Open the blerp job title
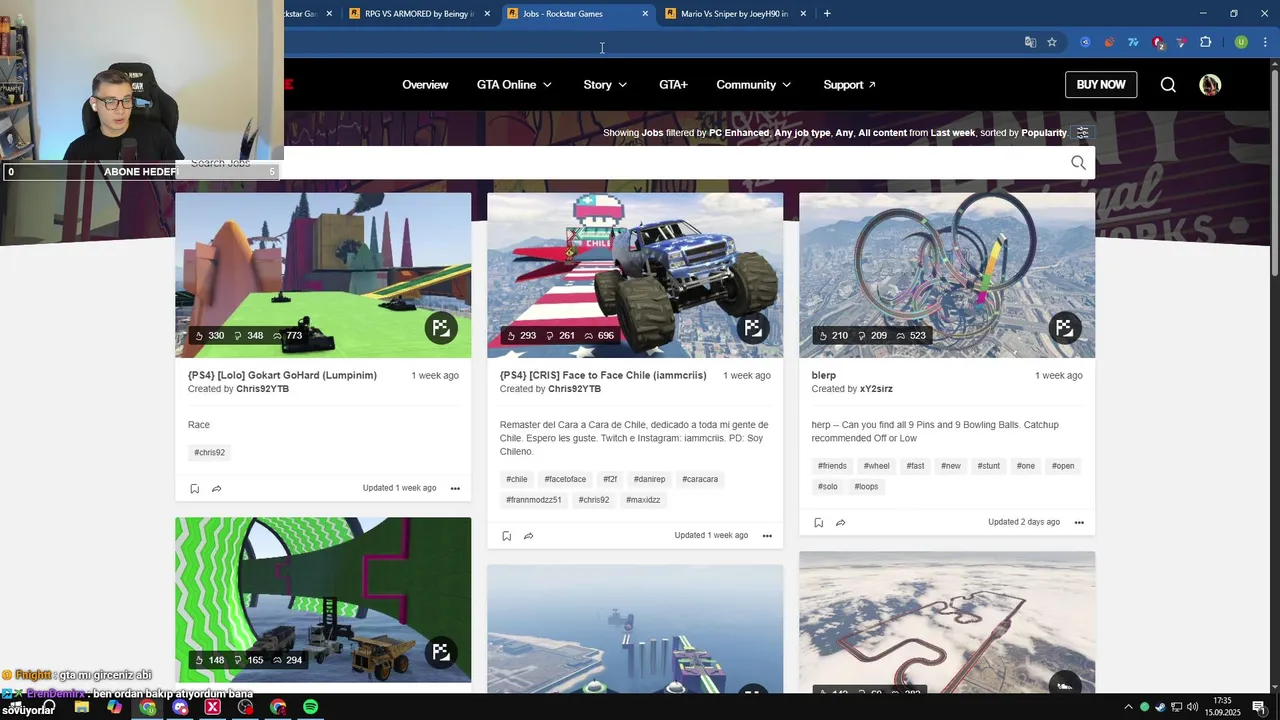The height and width of the screenshot is (720, 1280). coord(823,376)
